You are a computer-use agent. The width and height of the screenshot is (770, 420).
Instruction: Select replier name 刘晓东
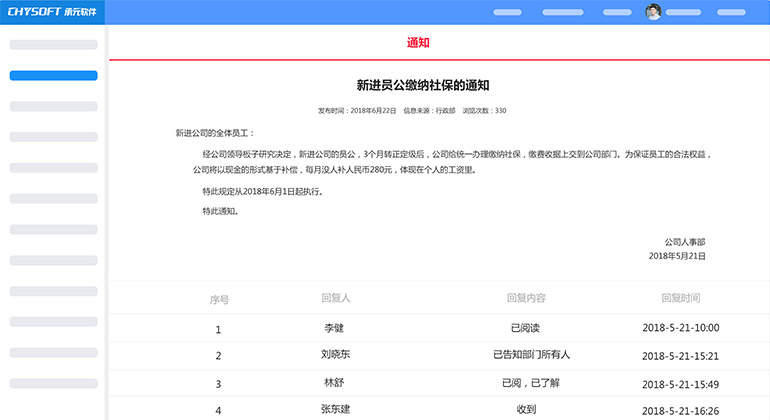point(335,354)
